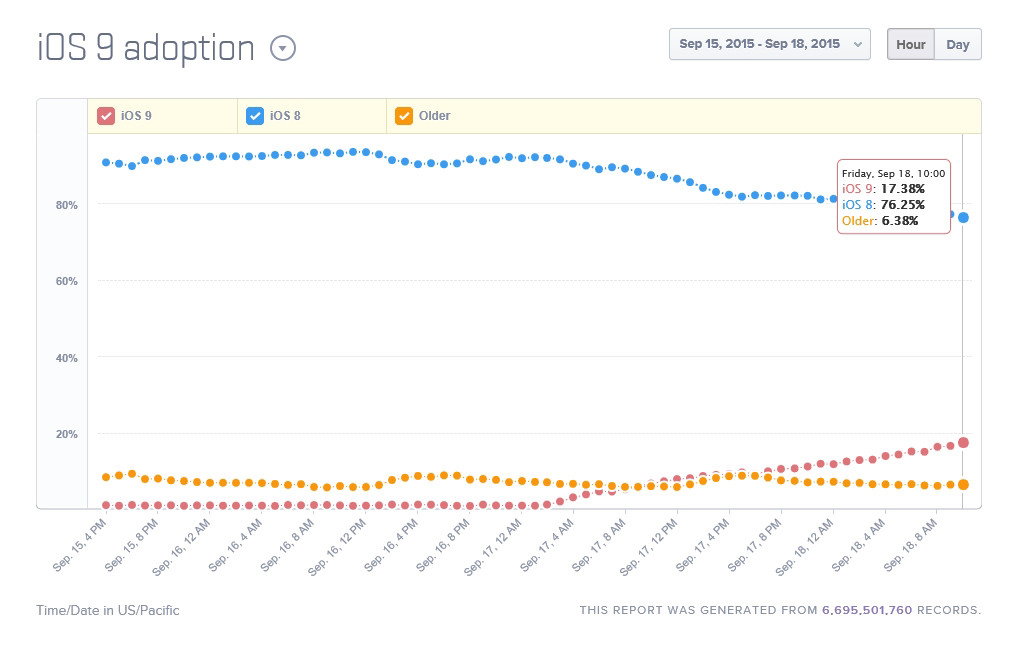Viewport: 1025px width, 648px height.
Task: Uncheck the red iOS 9 series checkbox
Action: [x=105, y=116]
